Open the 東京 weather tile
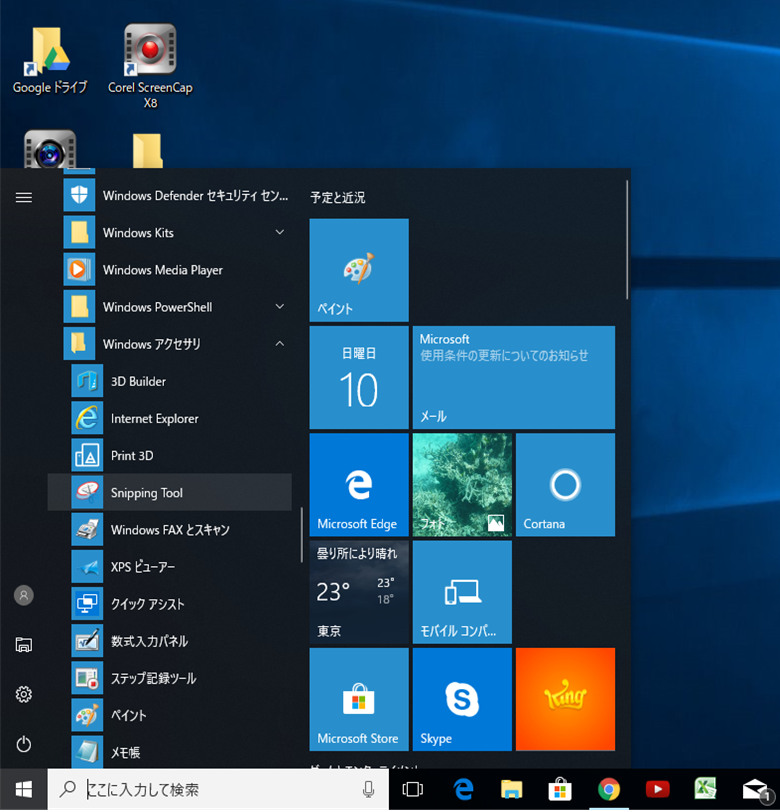 pyautogui.click(x=359, y=592)
